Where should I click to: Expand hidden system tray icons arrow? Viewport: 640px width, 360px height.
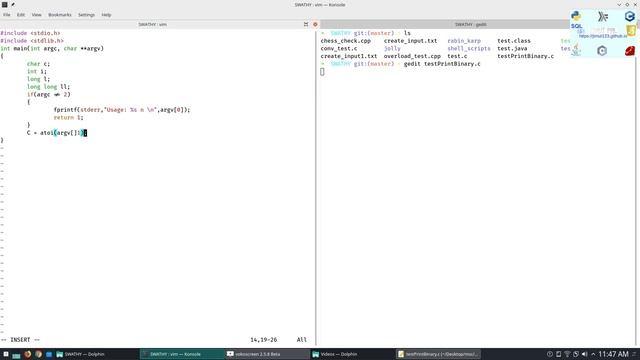[593, 354]
